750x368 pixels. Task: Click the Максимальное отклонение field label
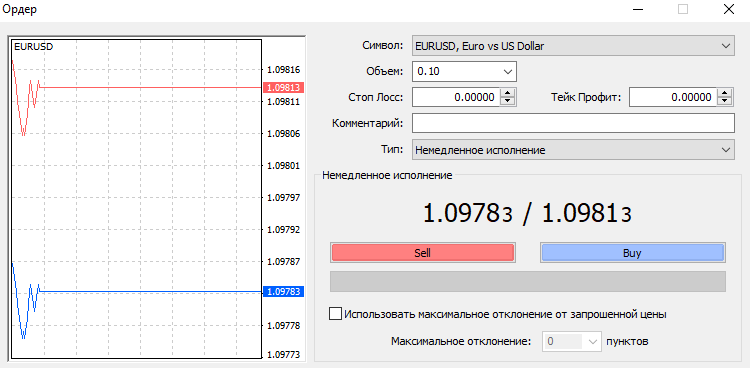point(461,342)
